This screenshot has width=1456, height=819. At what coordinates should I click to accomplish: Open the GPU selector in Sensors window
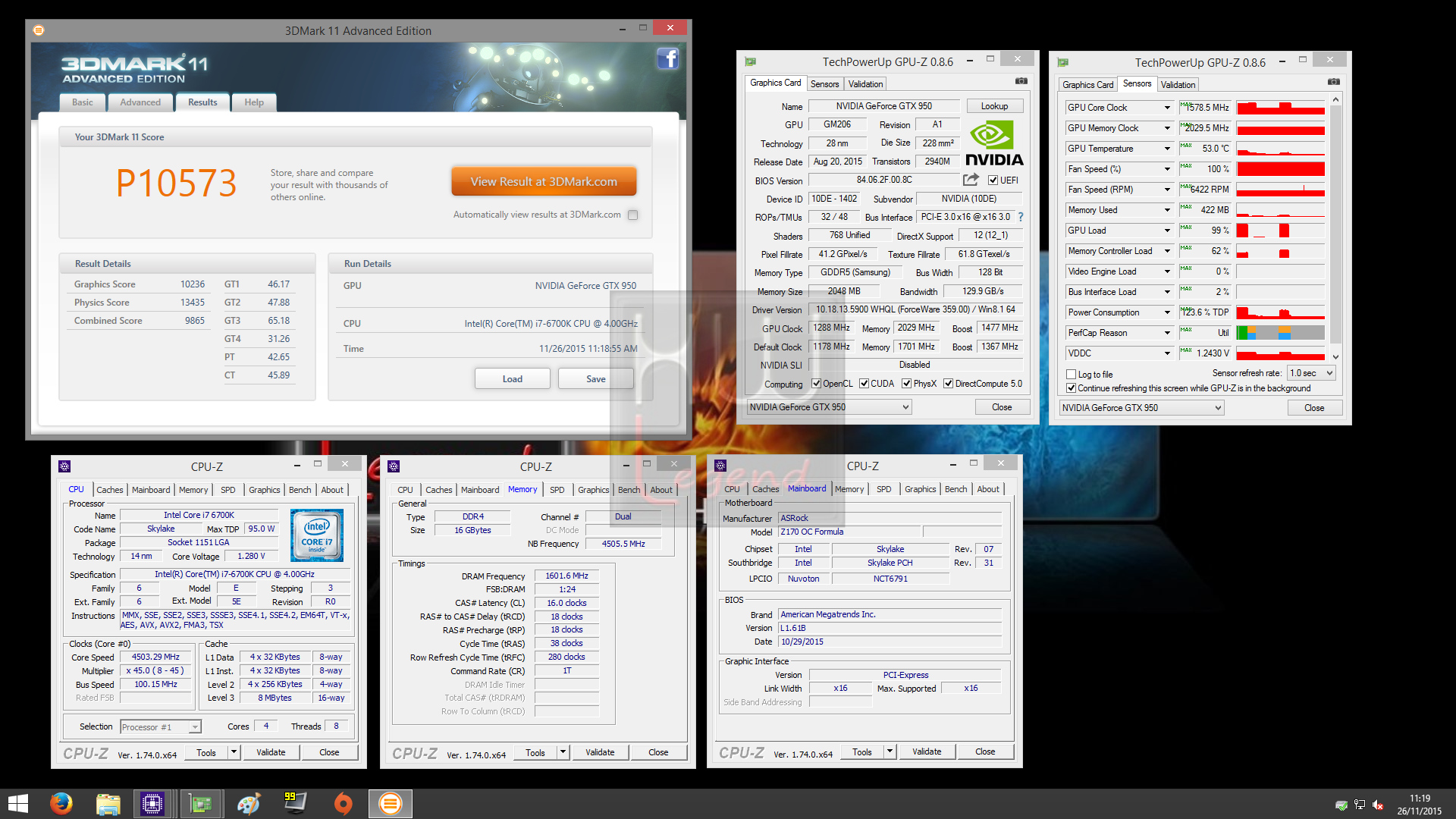(1142, 408)
